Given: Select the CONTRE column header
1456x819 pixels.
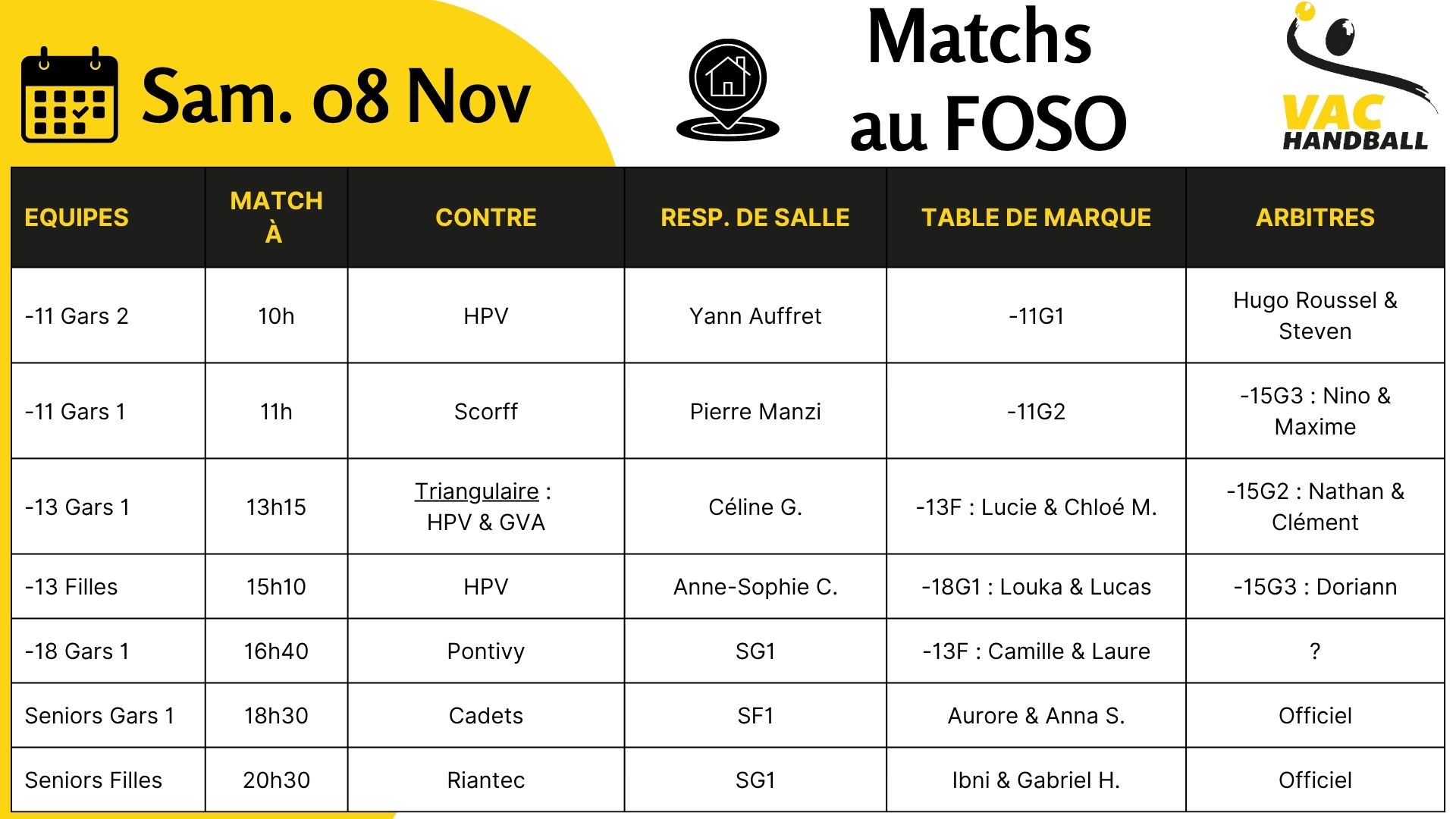Looking at the screenshot, I should coord(485,218).
